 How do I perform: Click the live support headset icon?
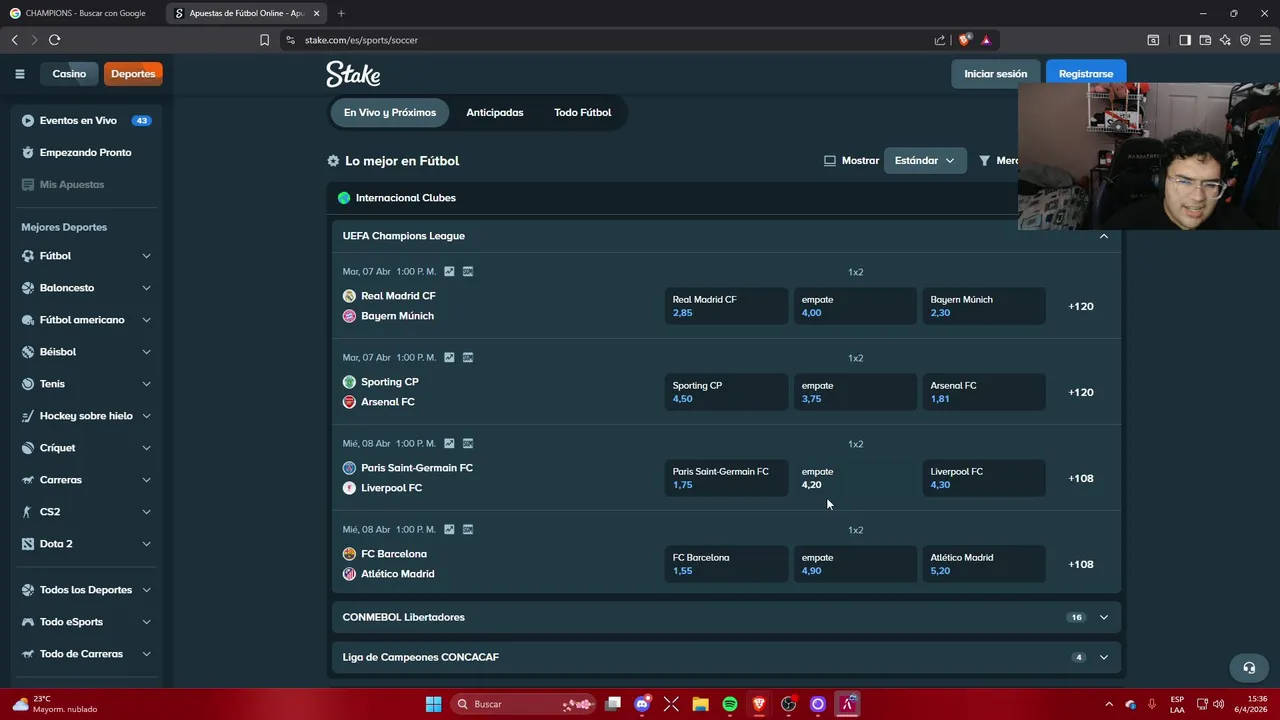click(1249, 667)
